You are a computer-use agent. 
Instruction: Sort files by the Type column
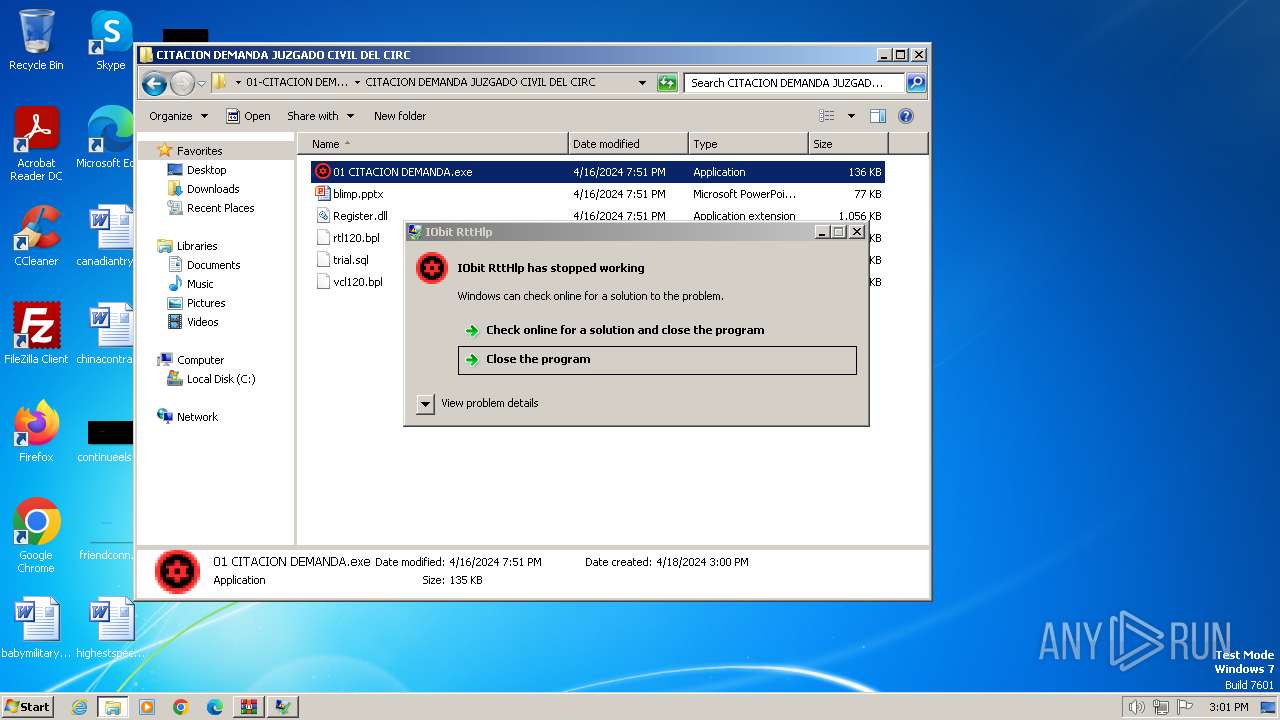[x=748, y=144]
